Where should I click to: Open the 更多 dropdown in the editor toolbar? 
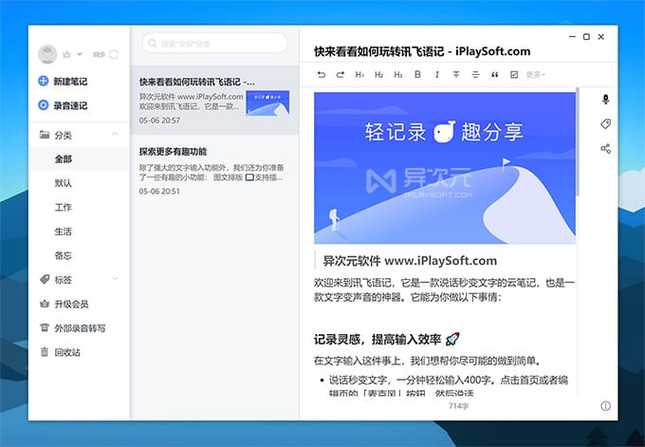tap(536, 74)
